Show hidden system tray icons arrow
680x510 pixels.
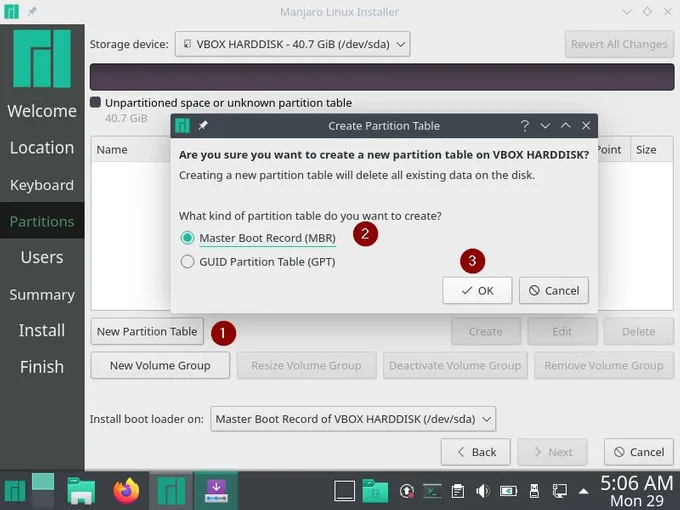click(x=583, y=491)
